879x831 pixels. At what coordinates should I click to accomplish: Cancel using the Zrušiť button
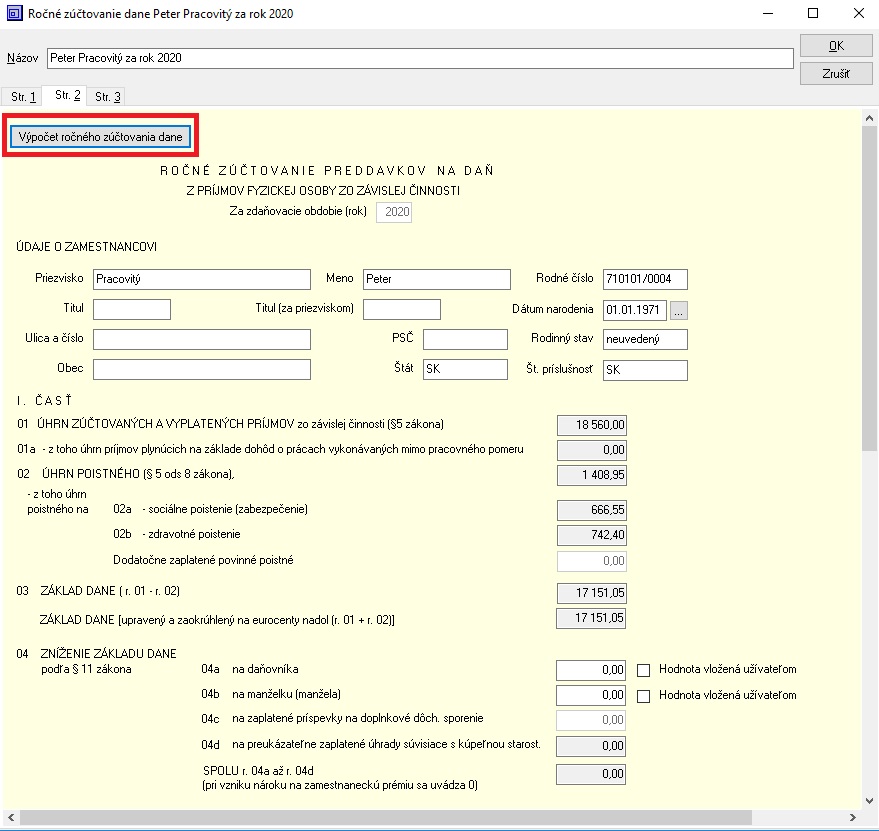point(836,73)
